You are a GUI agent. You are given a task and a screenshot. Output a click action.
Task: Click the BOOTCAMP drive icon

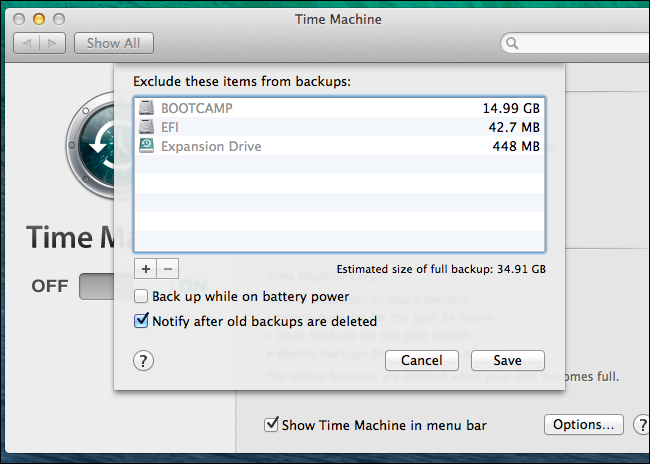(x=146, y=108)
